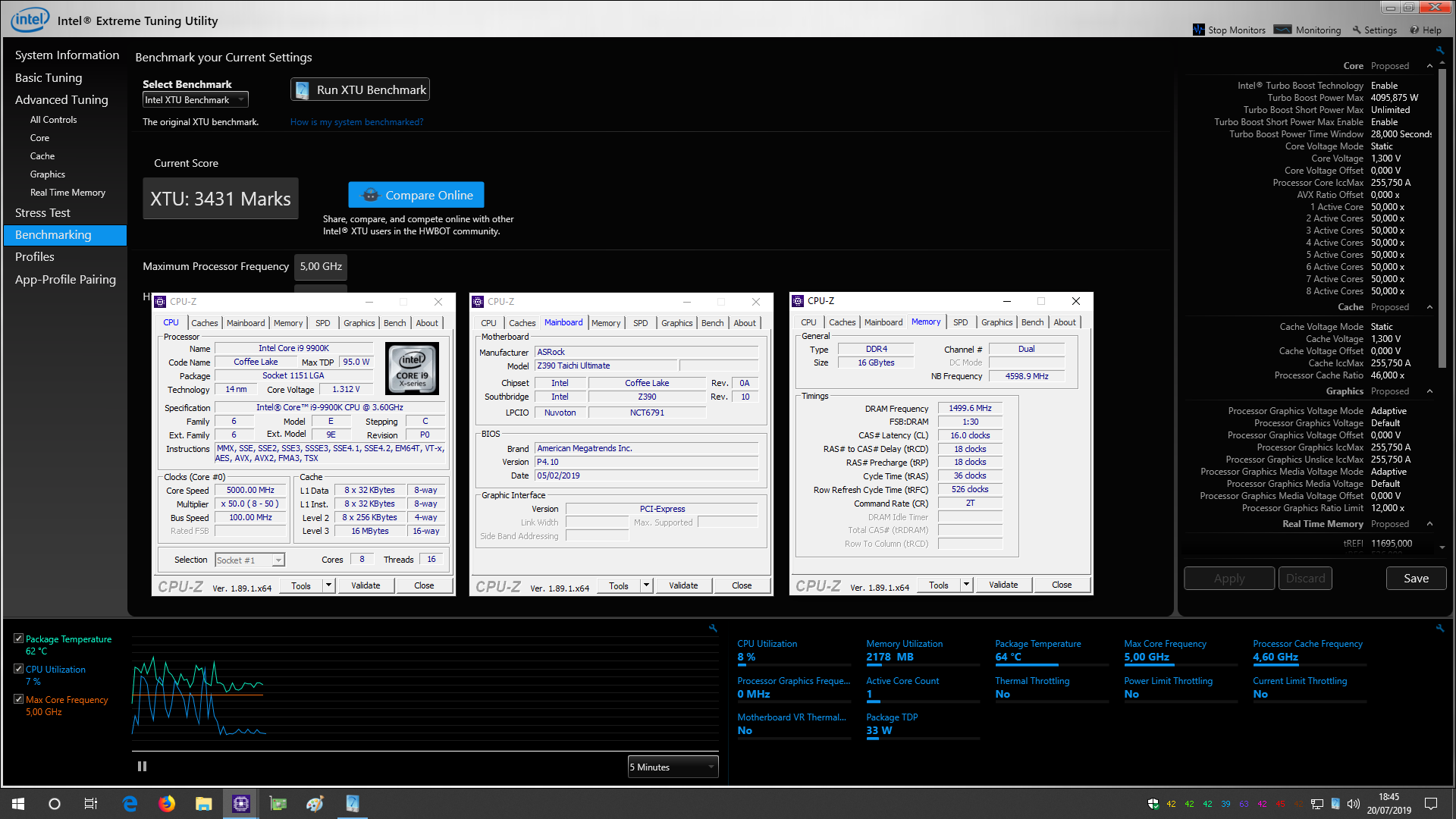Click the Run XTU Benchmark flask icon
1456x819 pixels.
302,89
